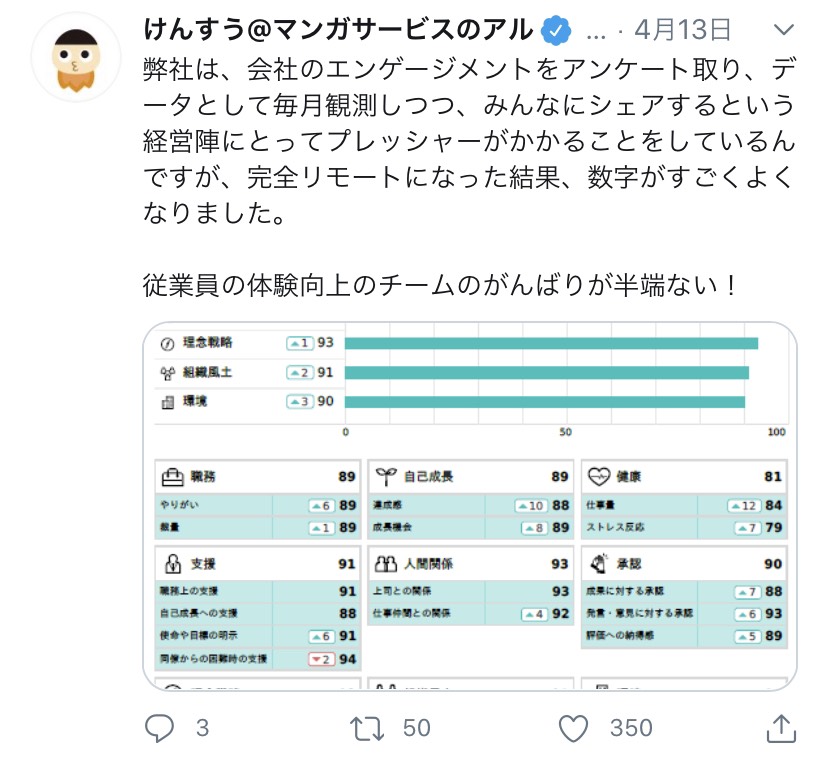
Task: Click the reply speech bubble icon
Action: click(159, 728)
